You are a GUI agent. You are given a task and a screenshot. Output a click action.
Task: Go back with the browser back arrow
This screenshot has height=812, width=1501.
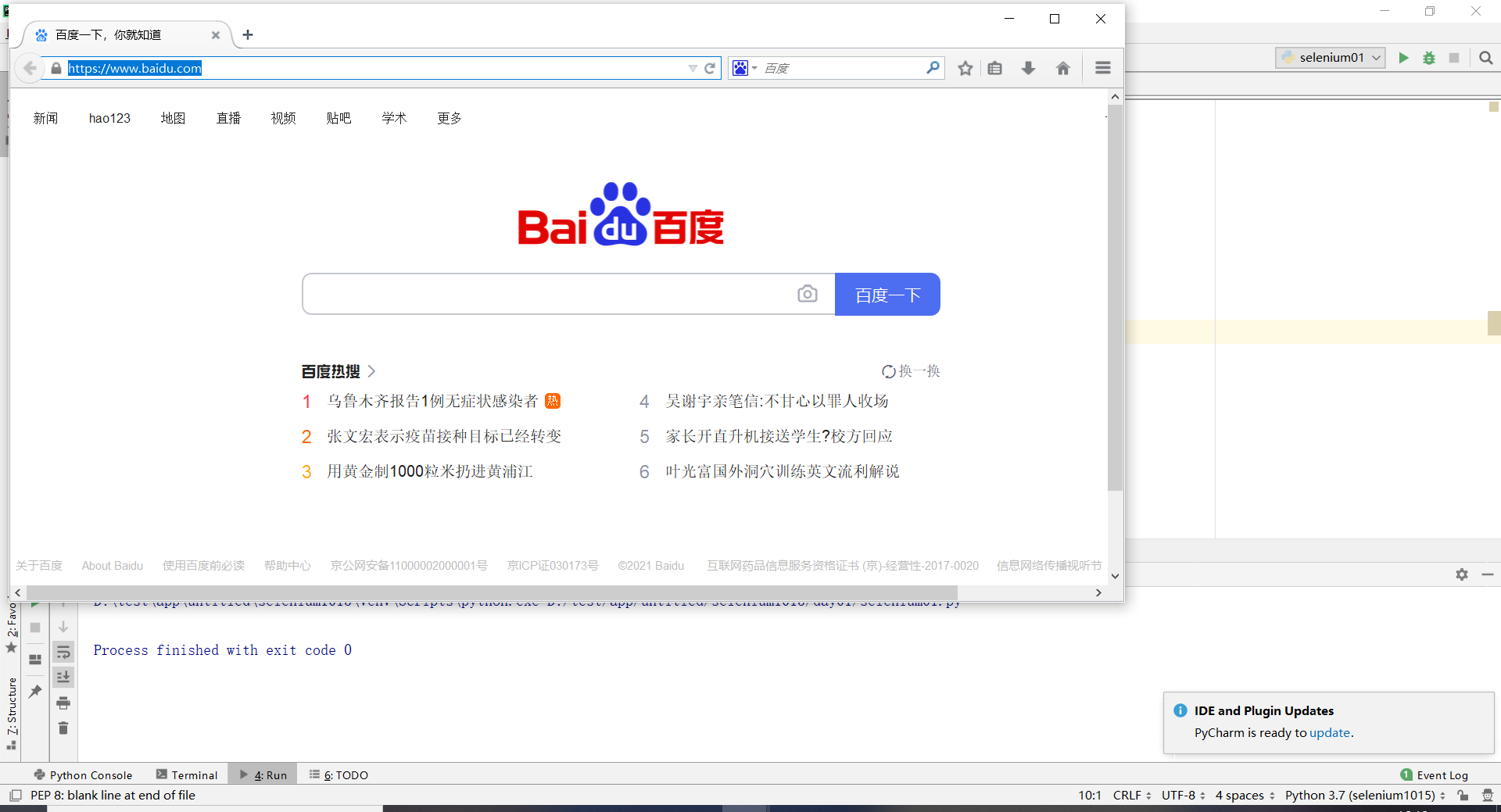(30, 68)
